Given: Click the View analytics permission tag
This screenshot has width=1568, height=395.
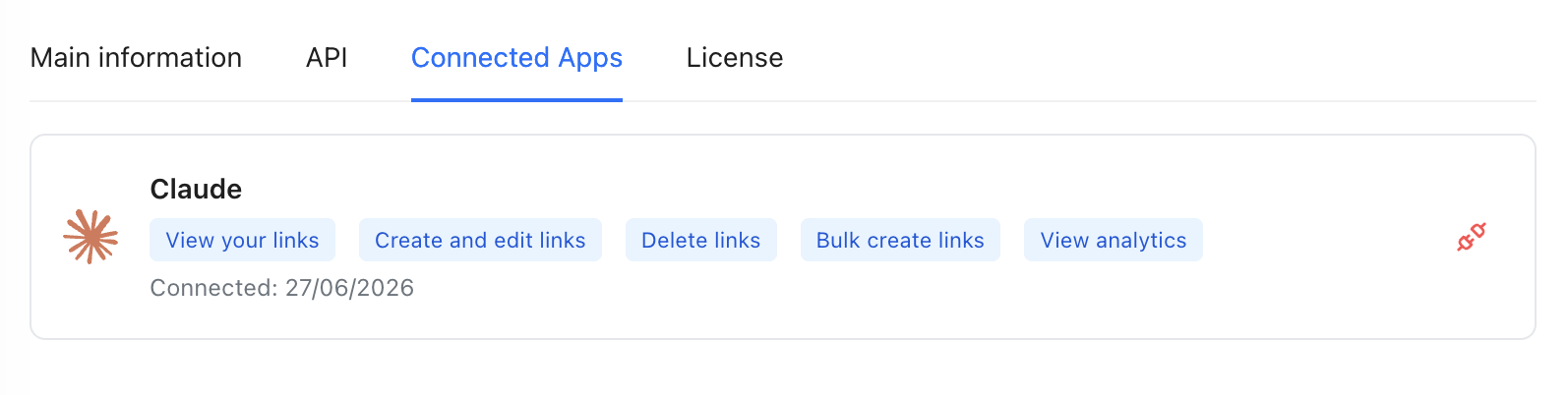Looking at the screenshot, I should tap(1114, 240).
